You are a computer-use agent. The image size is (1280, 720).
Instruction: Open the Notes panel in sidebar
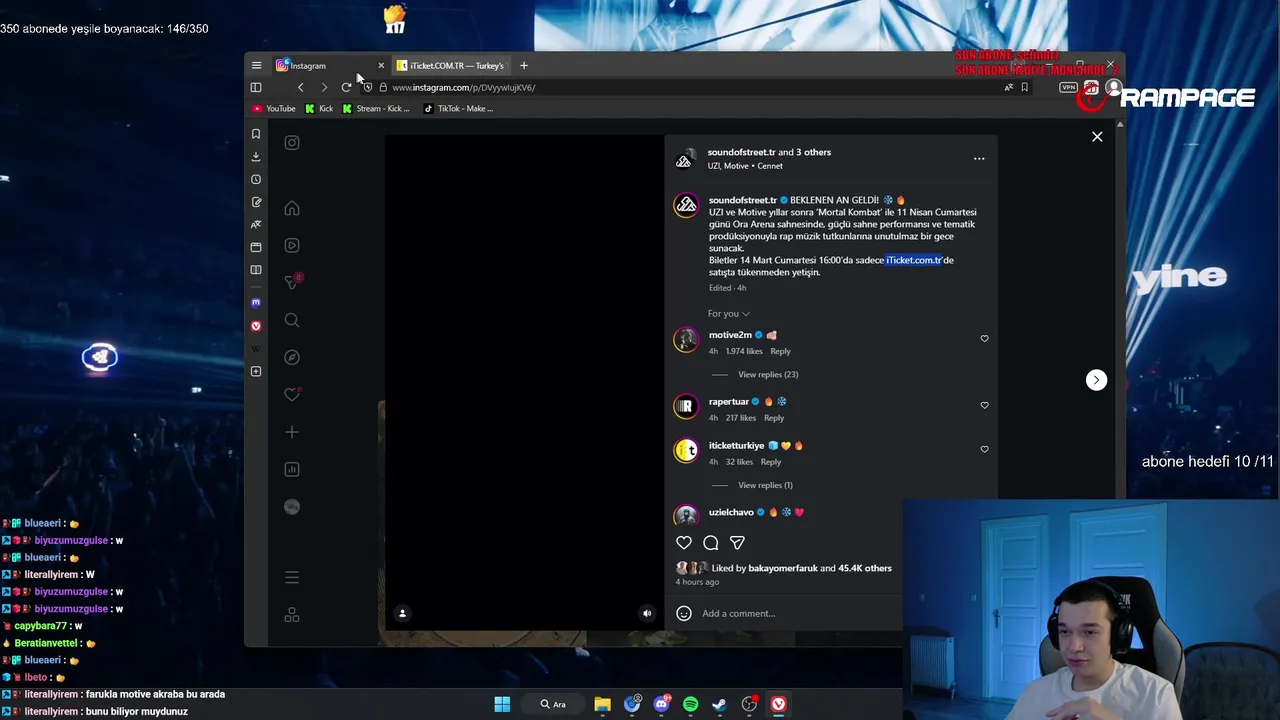[256, 202]
